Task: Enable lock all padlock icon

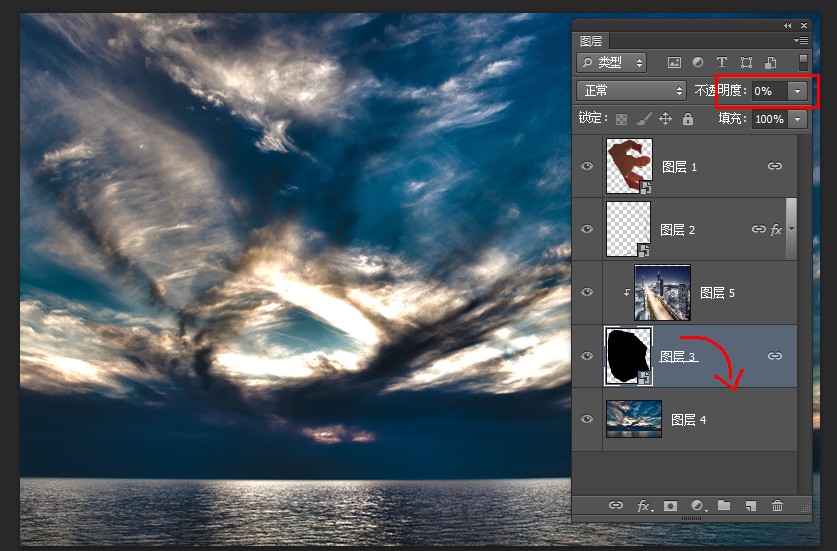Action: (x=688, y=119)
